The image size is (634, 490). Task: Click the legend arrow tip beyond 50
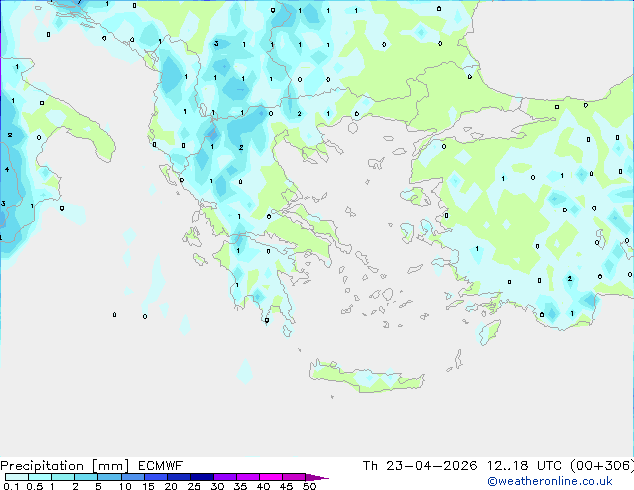(317, 477)
